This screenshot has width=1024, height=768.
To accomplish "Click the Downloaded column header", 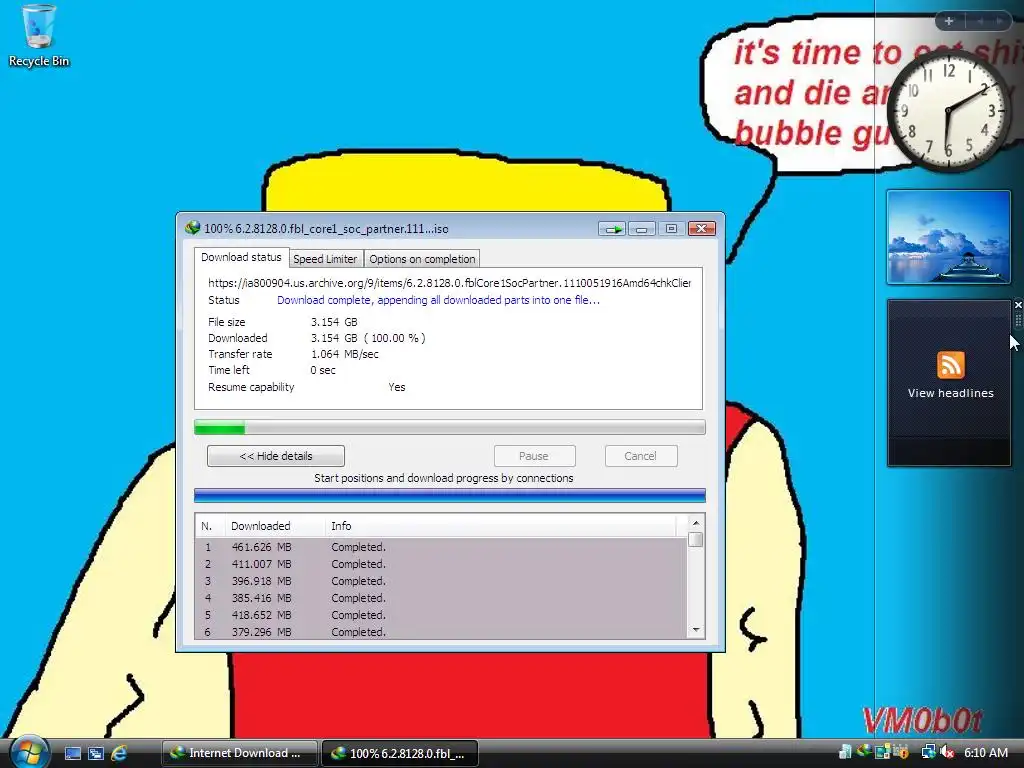I will (x=275, y=526).
